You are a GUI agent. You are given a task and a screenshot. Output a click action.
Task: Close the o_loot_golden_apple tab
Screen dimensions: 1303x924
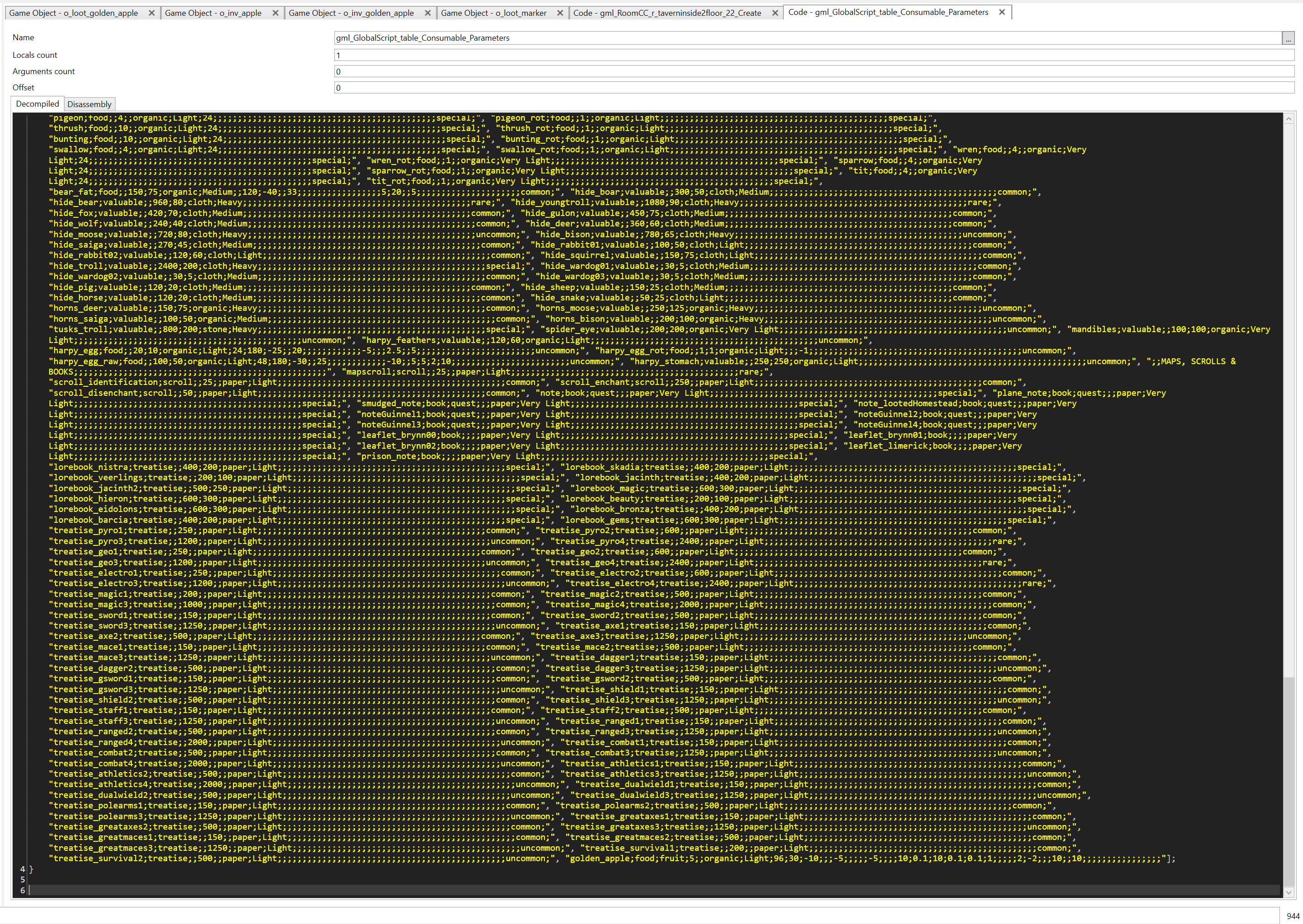[151, 13]
